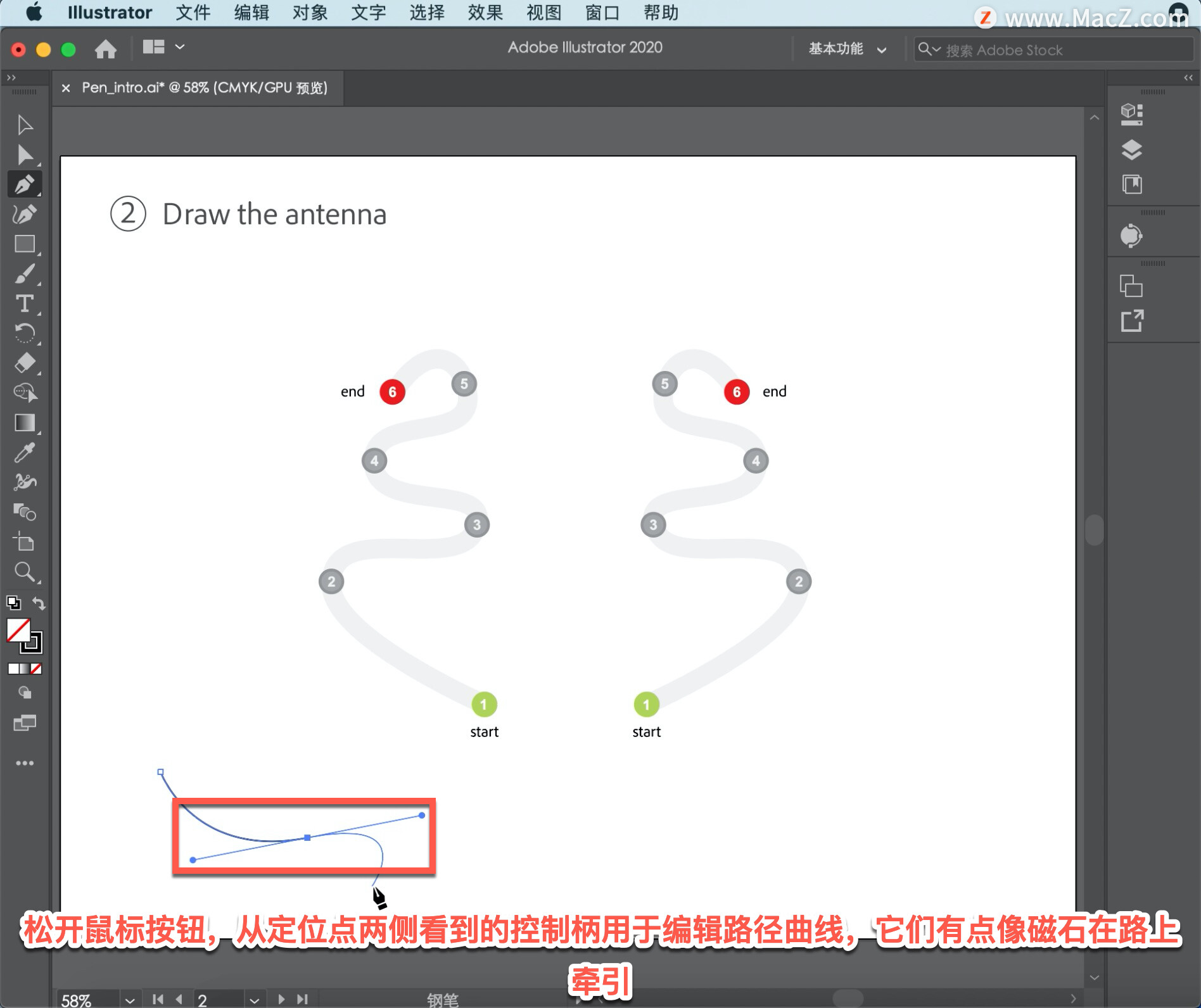Go to the last artboard

302,999
